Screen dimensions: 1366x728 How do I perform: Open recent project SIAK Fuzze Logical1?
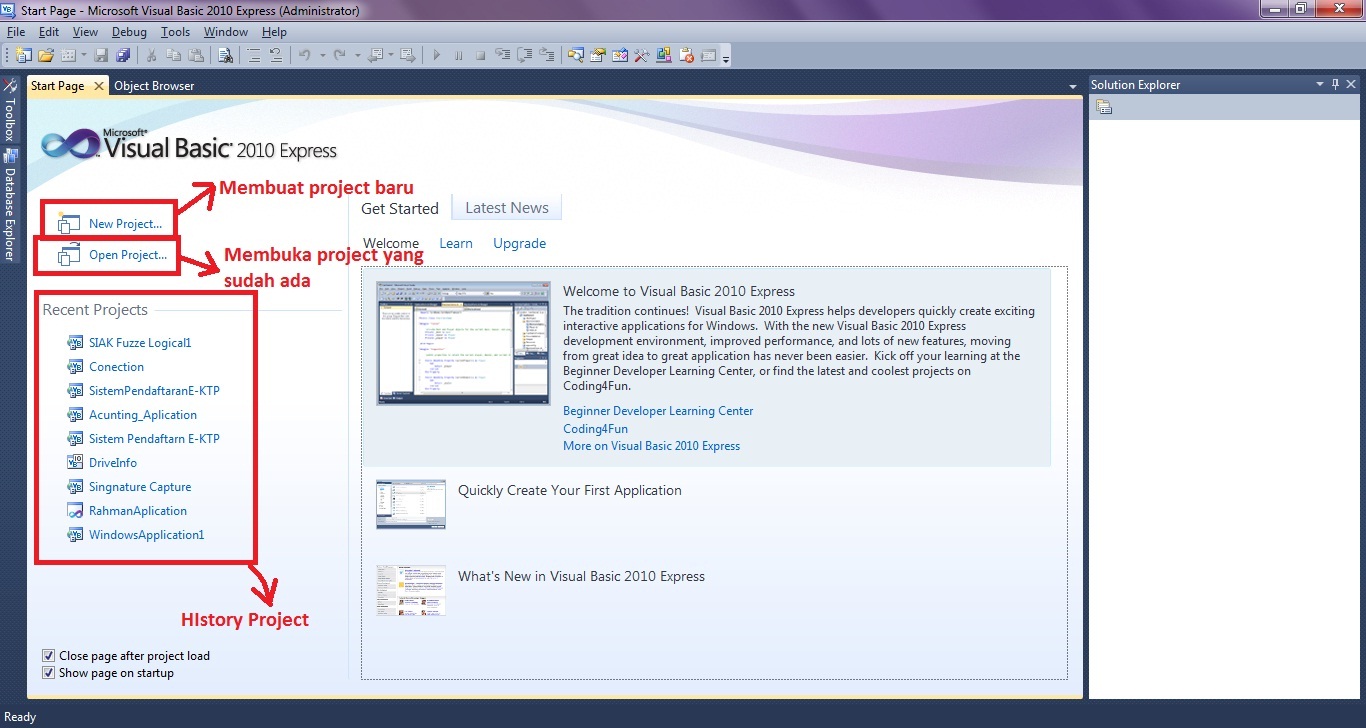pos(139,343)
